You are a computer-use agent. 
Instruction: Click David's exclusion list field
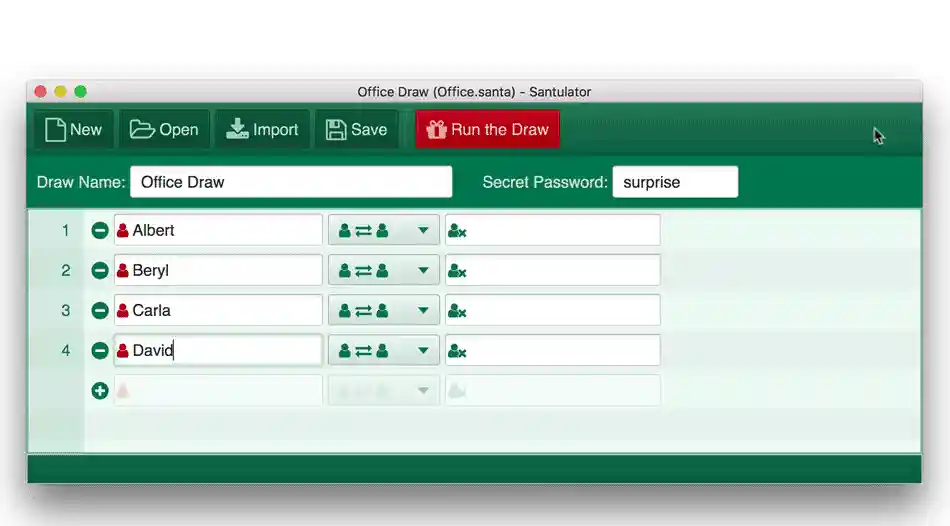coord(553,350)
